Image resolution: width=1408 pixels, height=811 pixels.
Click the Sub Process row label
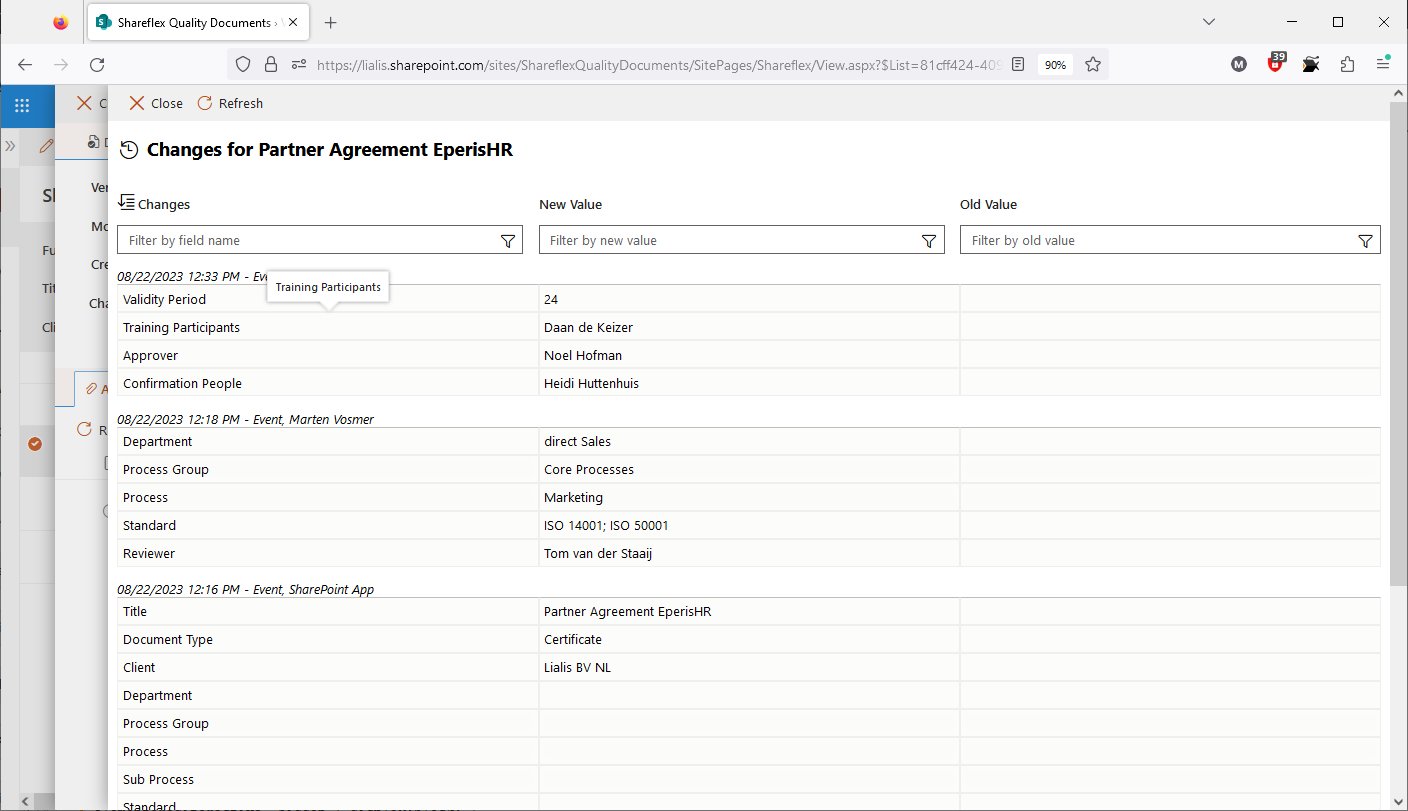point(158,779)
